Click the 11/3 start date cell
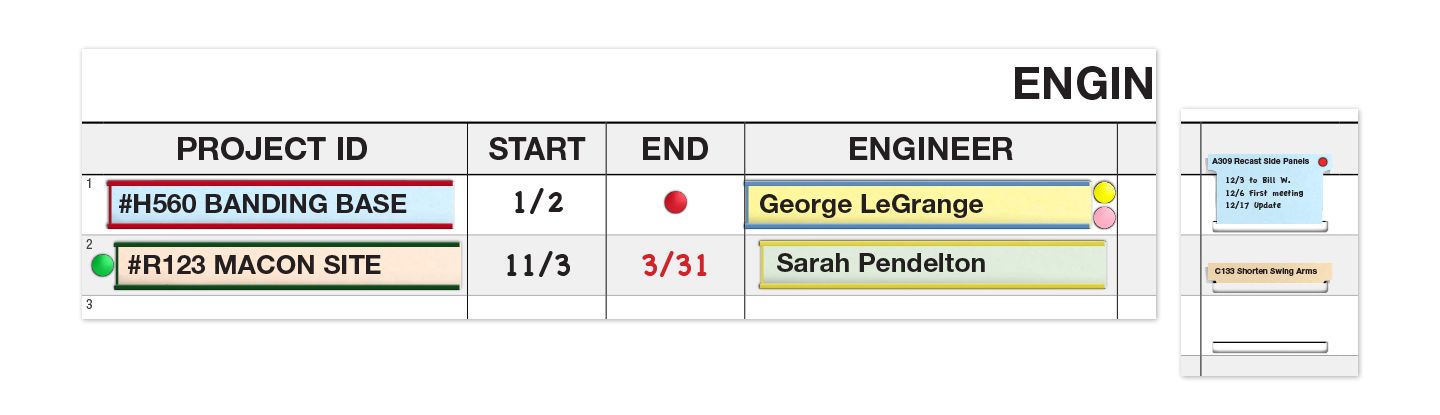The height and width of the screenshot is (415, 1440). point(537,265)
